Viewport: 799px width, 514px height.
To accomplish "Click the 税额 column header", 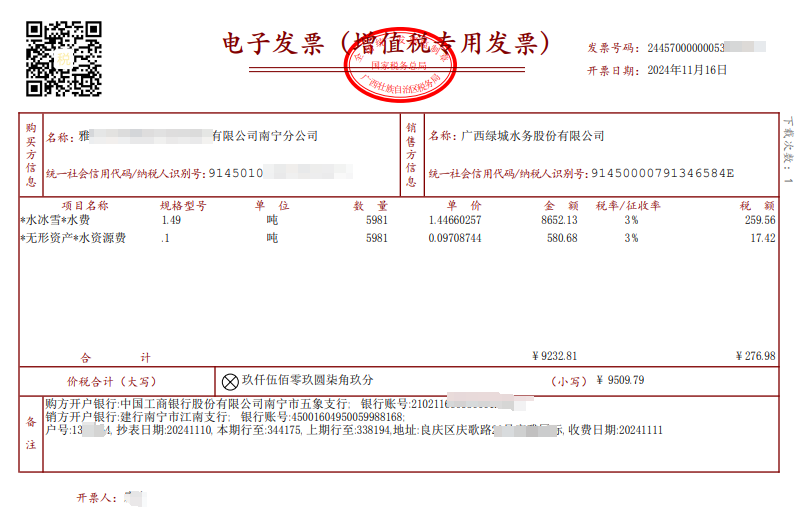I will [x=757, y=206].
